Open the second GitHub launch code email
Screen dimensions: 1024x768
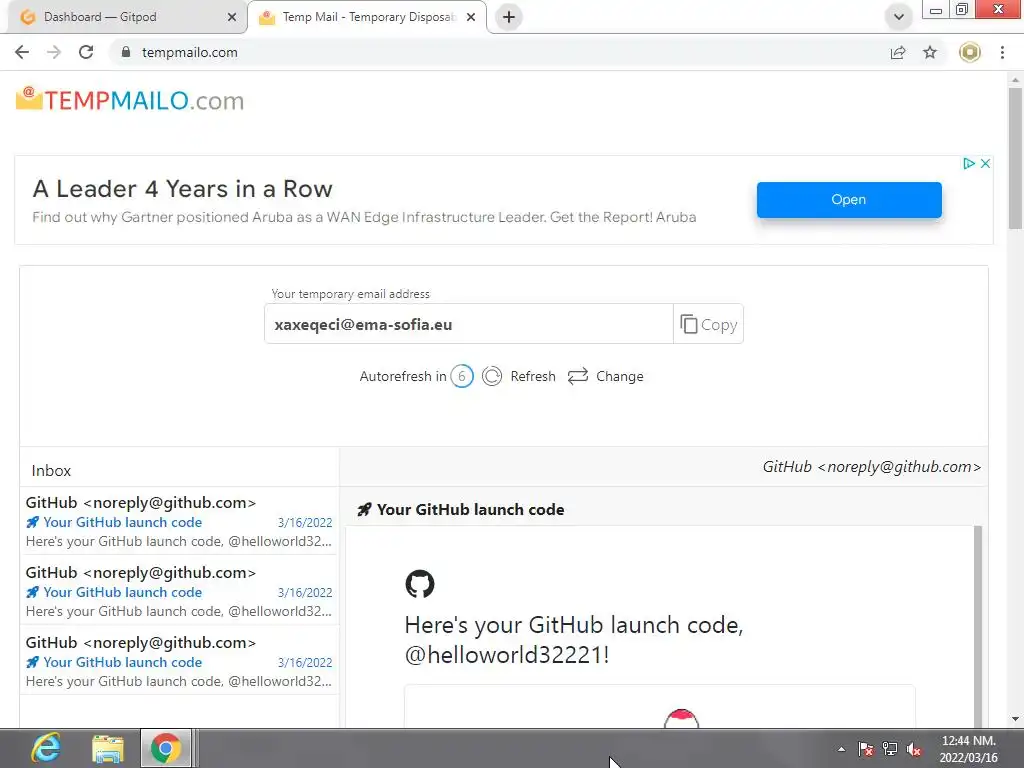coord(179,592)
